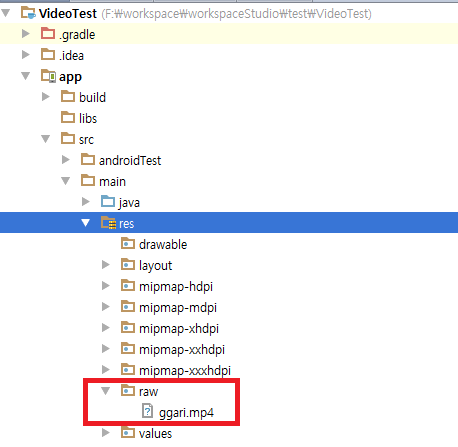Image resolution: width=458 pixels, height=447 pixels.
Task: Click the build folder icon
Action: (68, 96)
